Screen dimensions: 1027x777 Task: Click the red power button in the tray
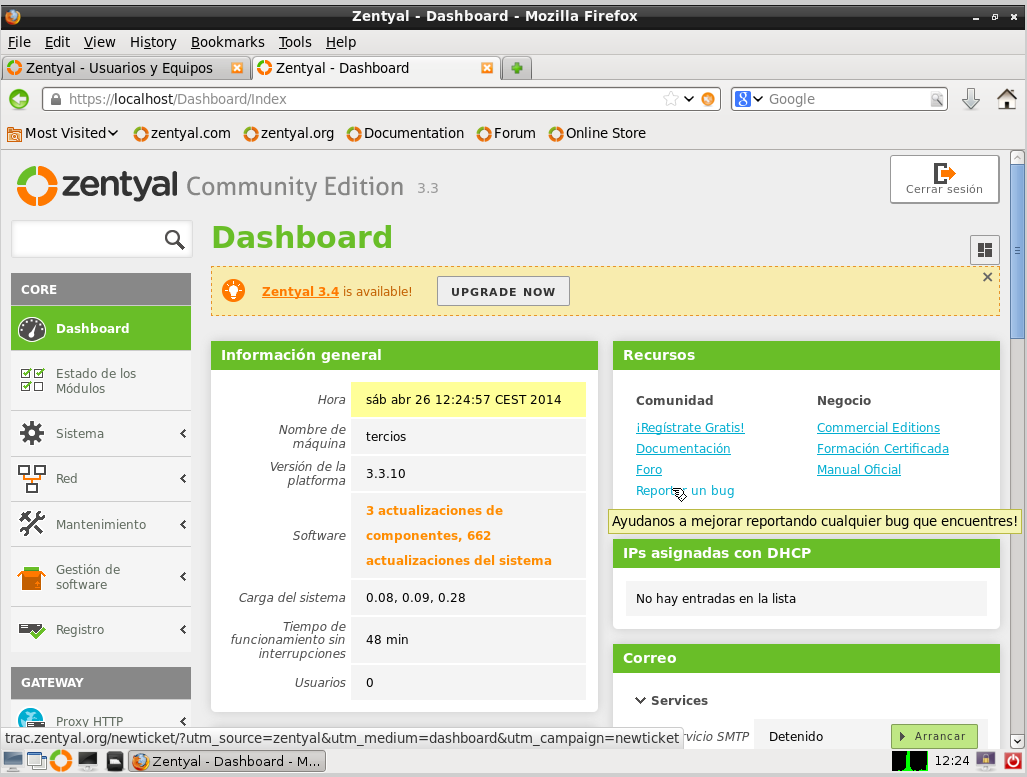[1013, 761]
